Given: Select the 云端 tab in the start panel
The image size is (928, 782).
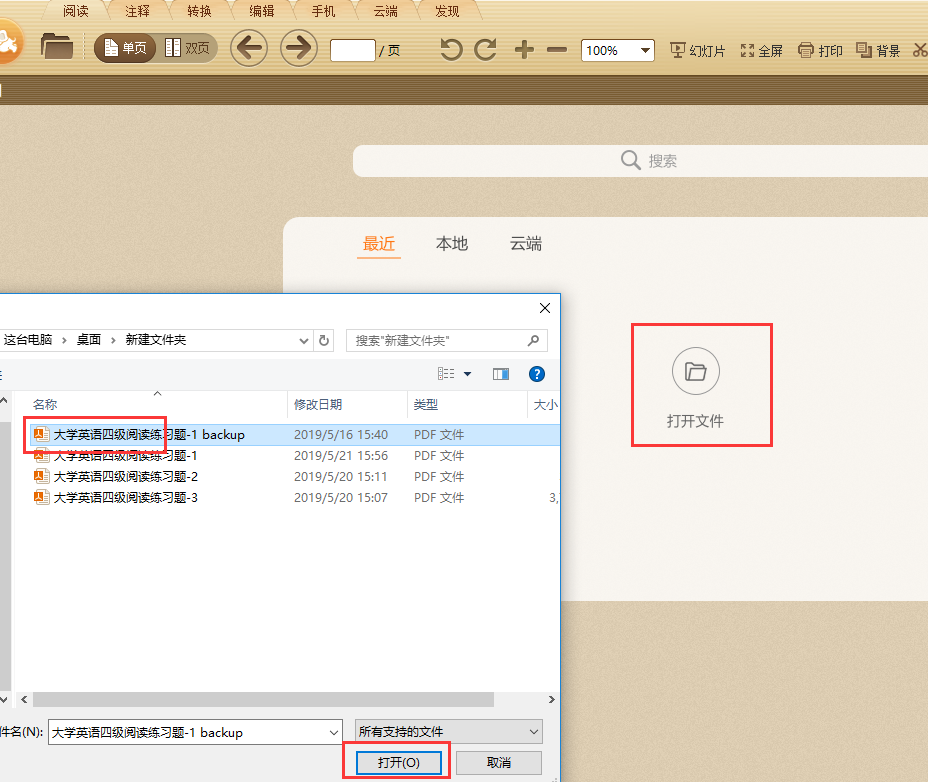Looking at the screenshot, I should coord(526,243).
